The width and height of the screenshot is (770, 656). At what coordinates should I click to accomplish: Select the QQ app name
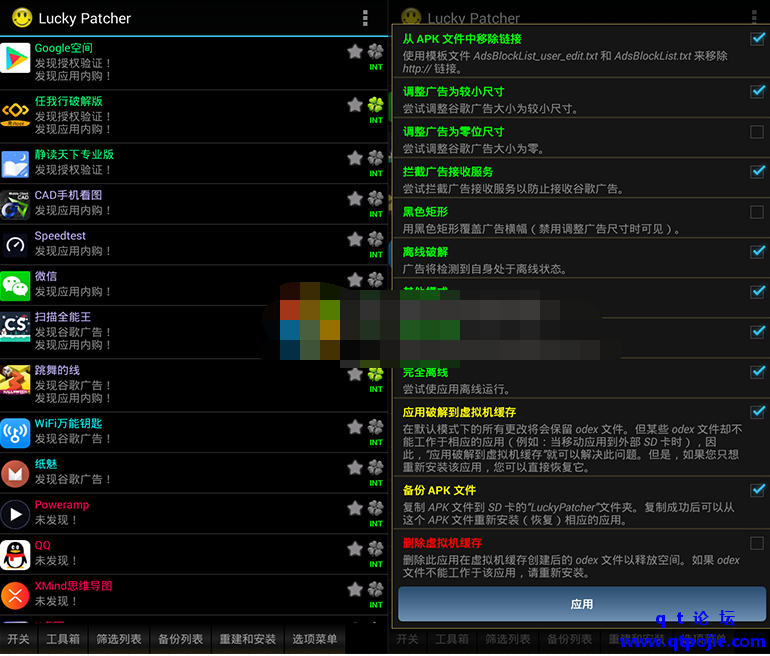click(42, 546)
